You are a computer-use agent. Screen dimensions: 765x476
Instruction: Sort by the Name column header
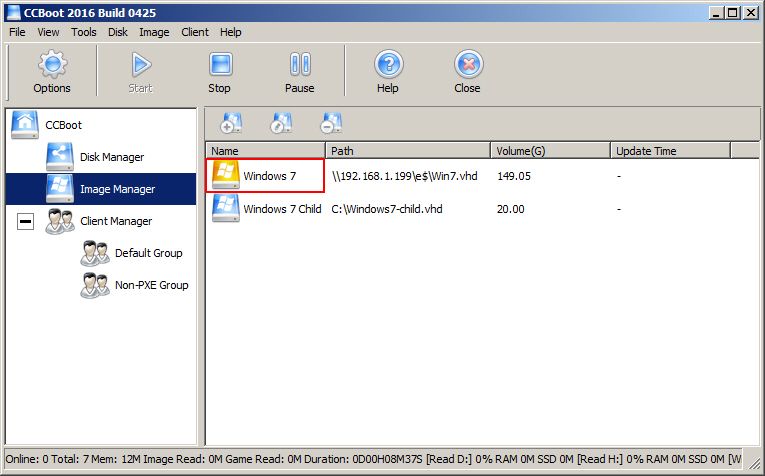pyautogui.click(x=265, y=151)
